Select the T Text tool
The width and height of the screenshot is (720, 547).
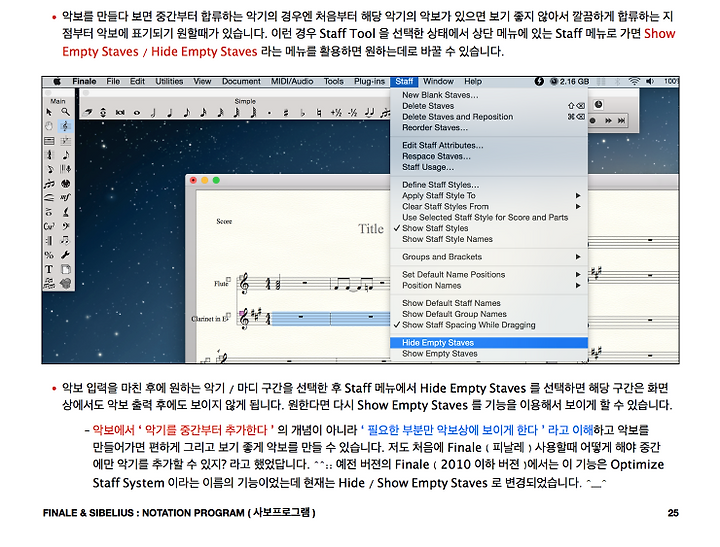pyautogui.click(x=49, y=269)
